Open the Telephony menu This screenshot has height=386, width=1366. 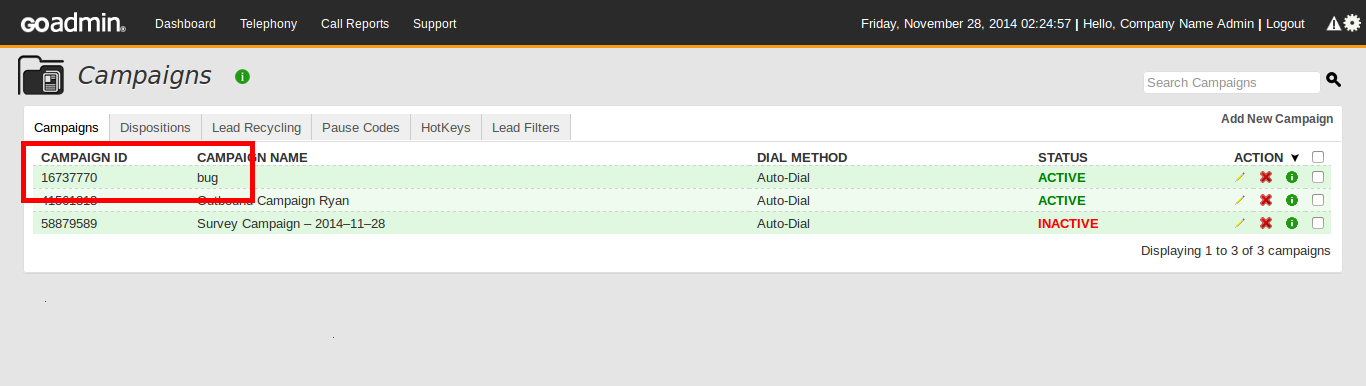pyautogui.click(x=268, y=24)
